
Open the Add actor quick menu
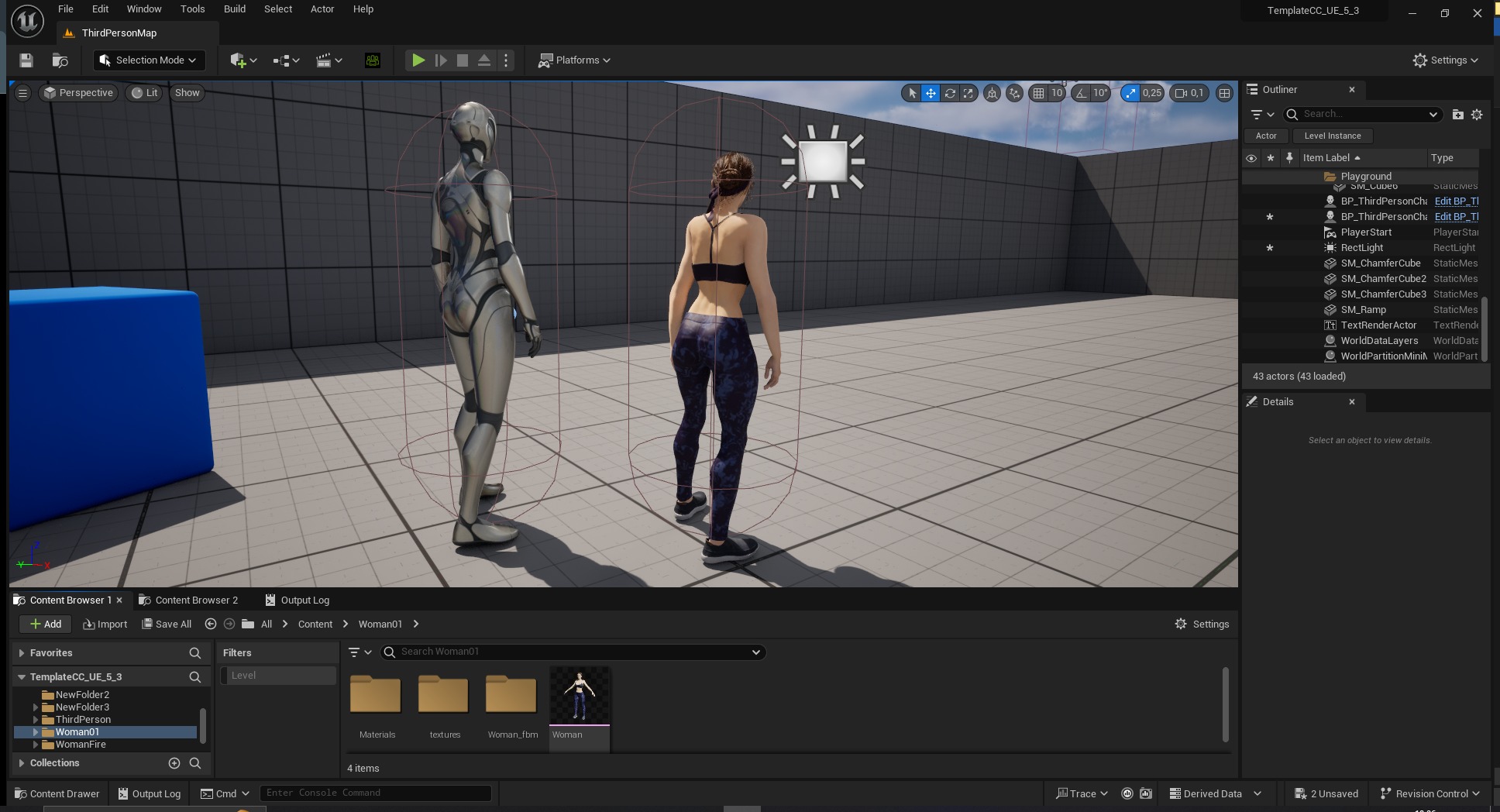[x=243, y=60]
